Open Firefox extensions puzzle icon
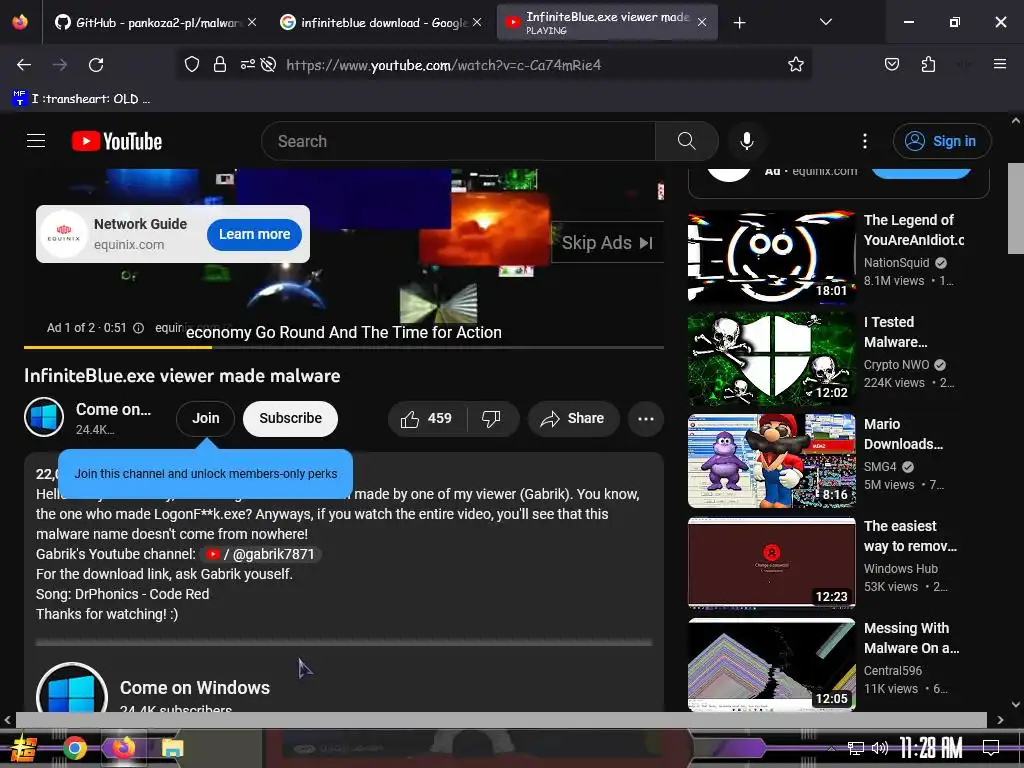 [928, 65]
